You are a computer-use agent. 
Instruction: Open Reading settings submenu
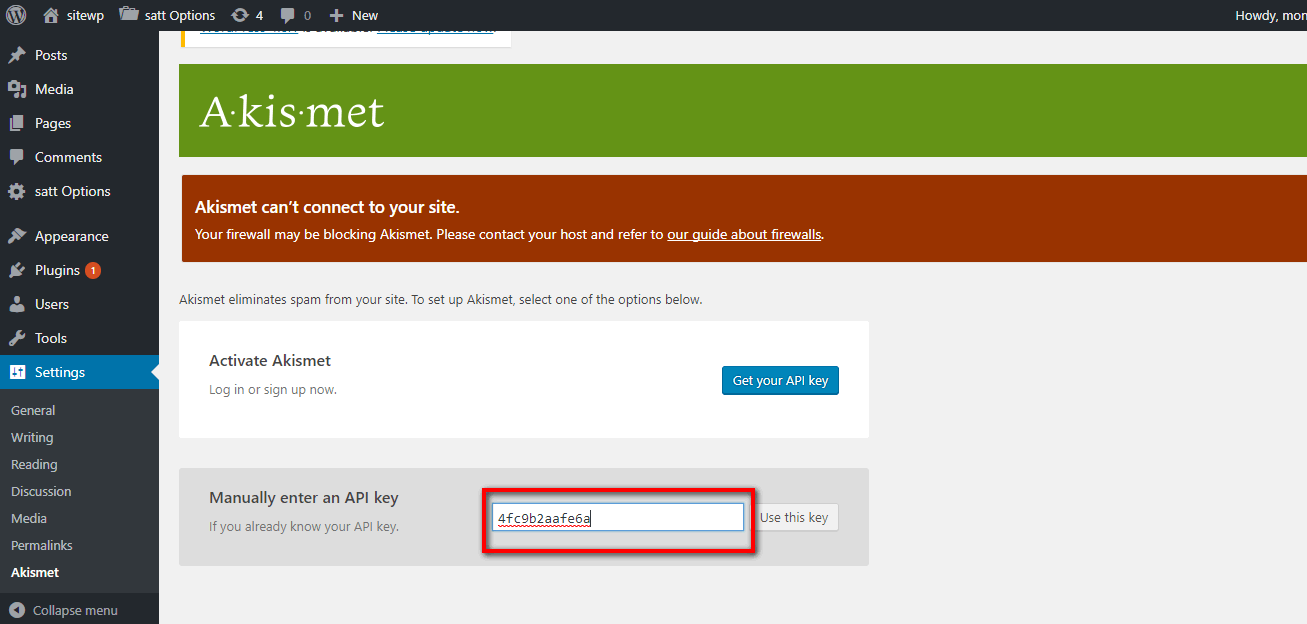tap(34, 465)
